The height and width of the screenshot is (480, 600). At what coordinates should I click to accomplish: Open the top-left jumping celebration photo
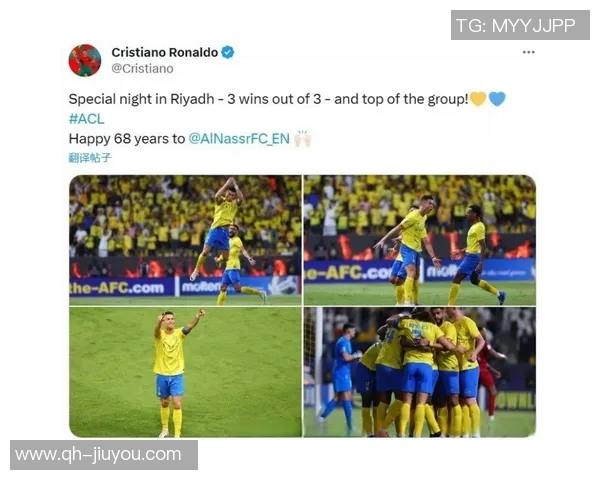click(185, 240)
